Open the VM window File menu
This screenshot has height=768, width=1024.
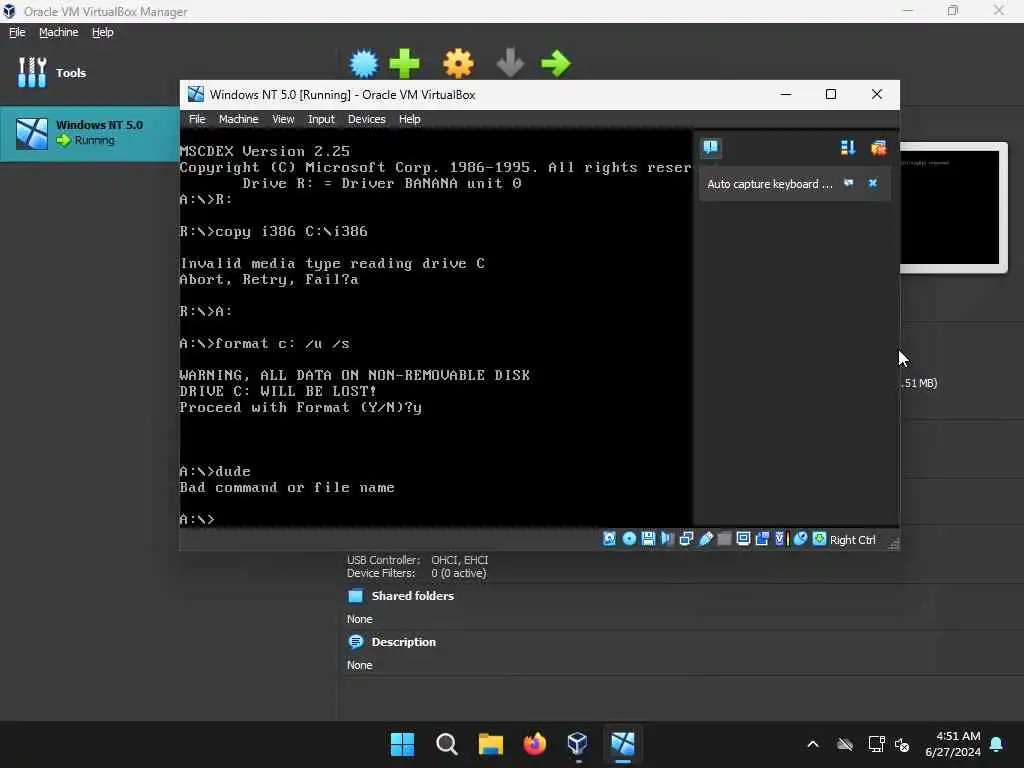tap(197, 119)
